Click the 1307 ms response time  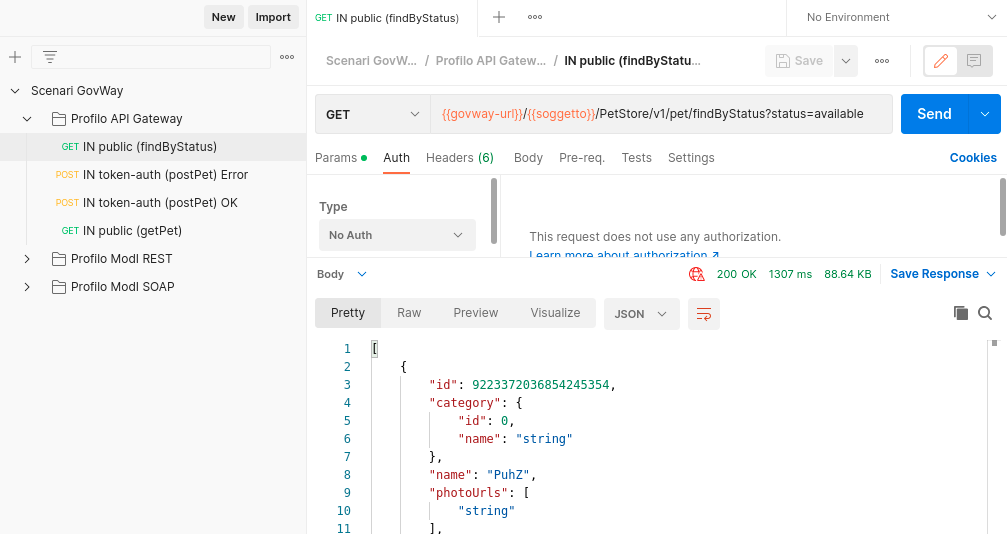coord(790,274)
